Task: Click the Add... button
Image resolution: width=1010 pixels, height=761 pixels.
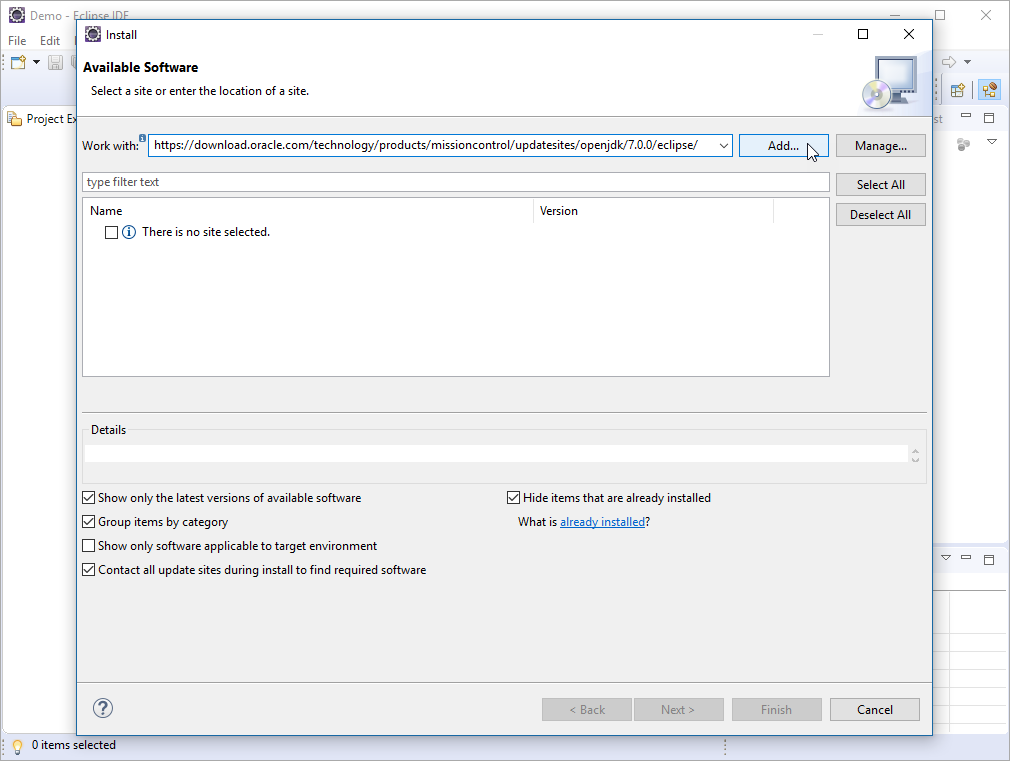Action: [783, 146]
